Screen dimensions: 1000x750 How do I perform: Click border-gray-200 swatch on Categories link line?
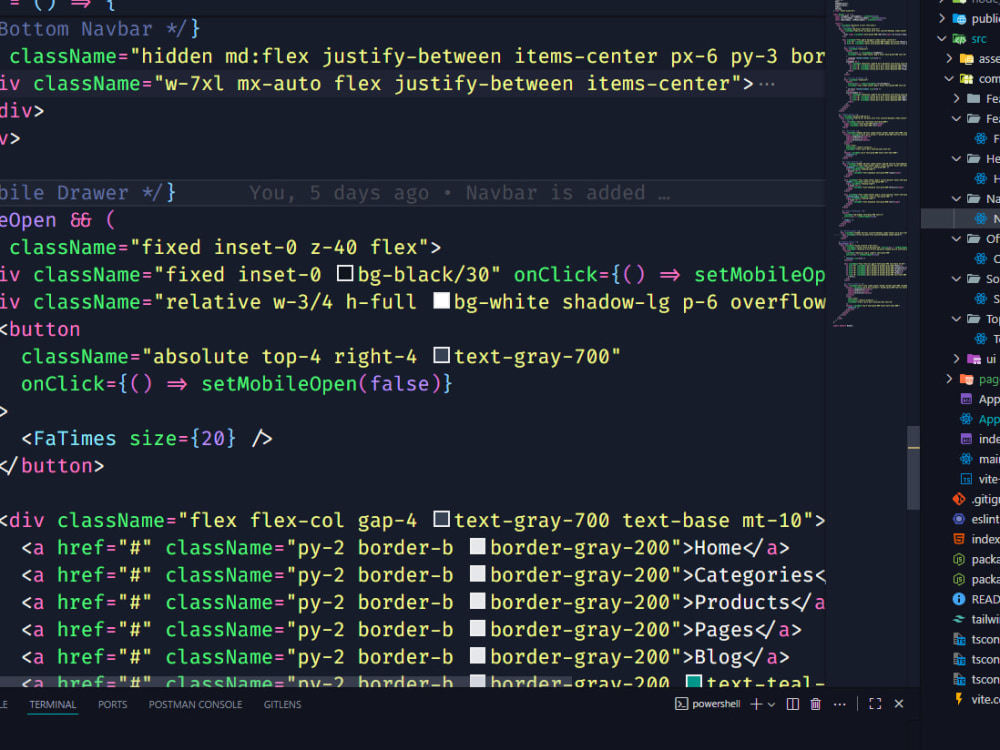(x=478, y=574)
